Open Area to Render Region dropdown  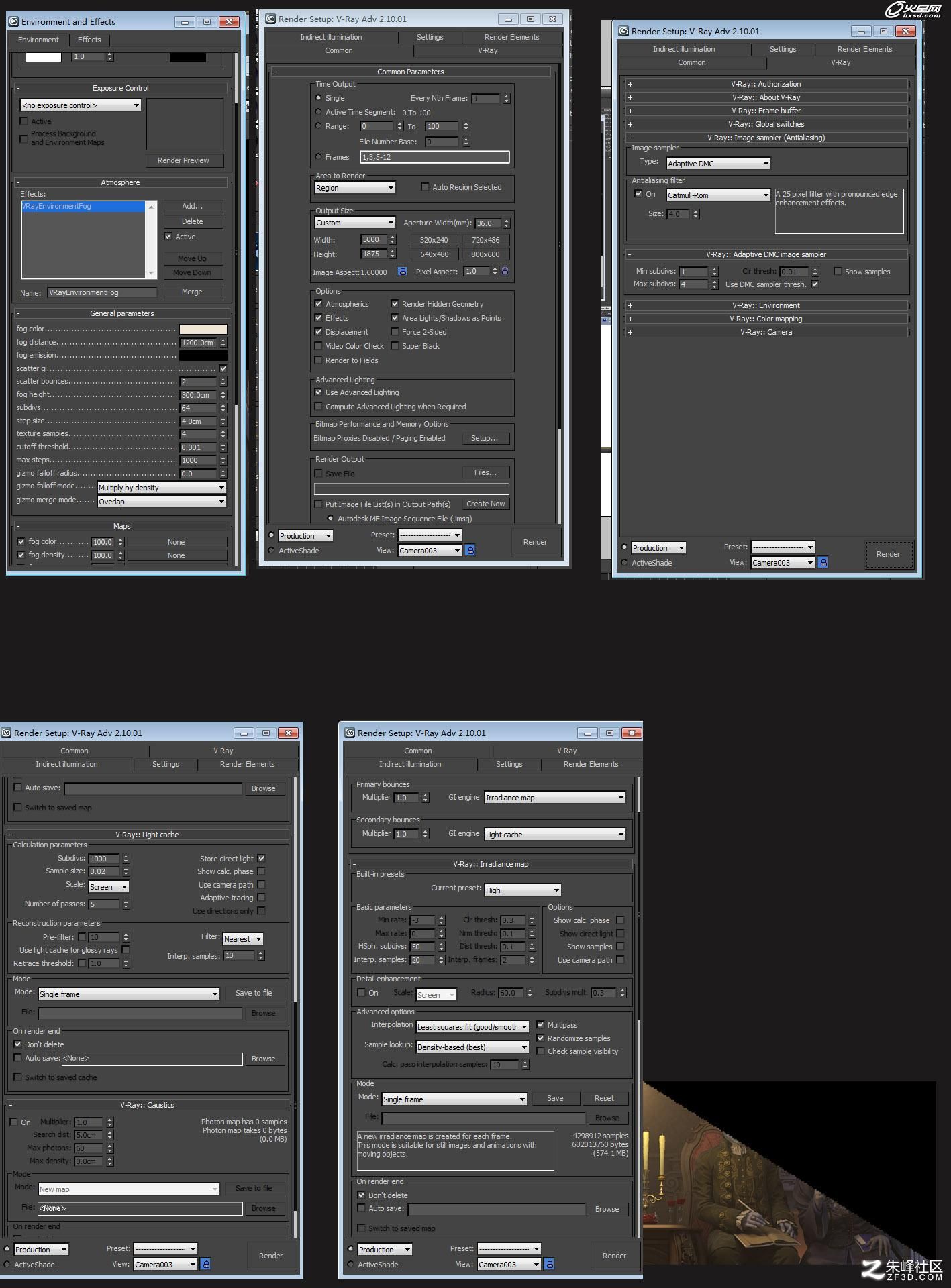[x=355, y=188]
